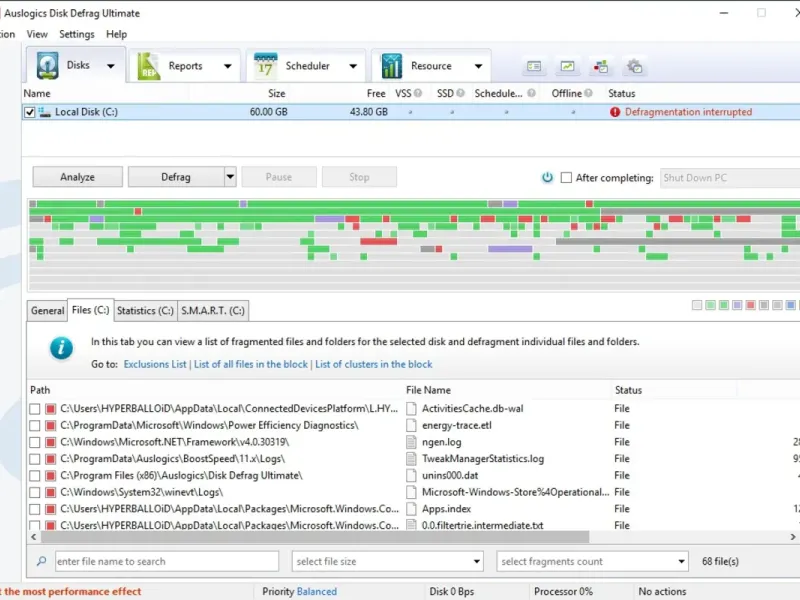This screenshot has width=800, height=600.
Task: Expand the Disks dropdown arrow
Action: [111, 66]
